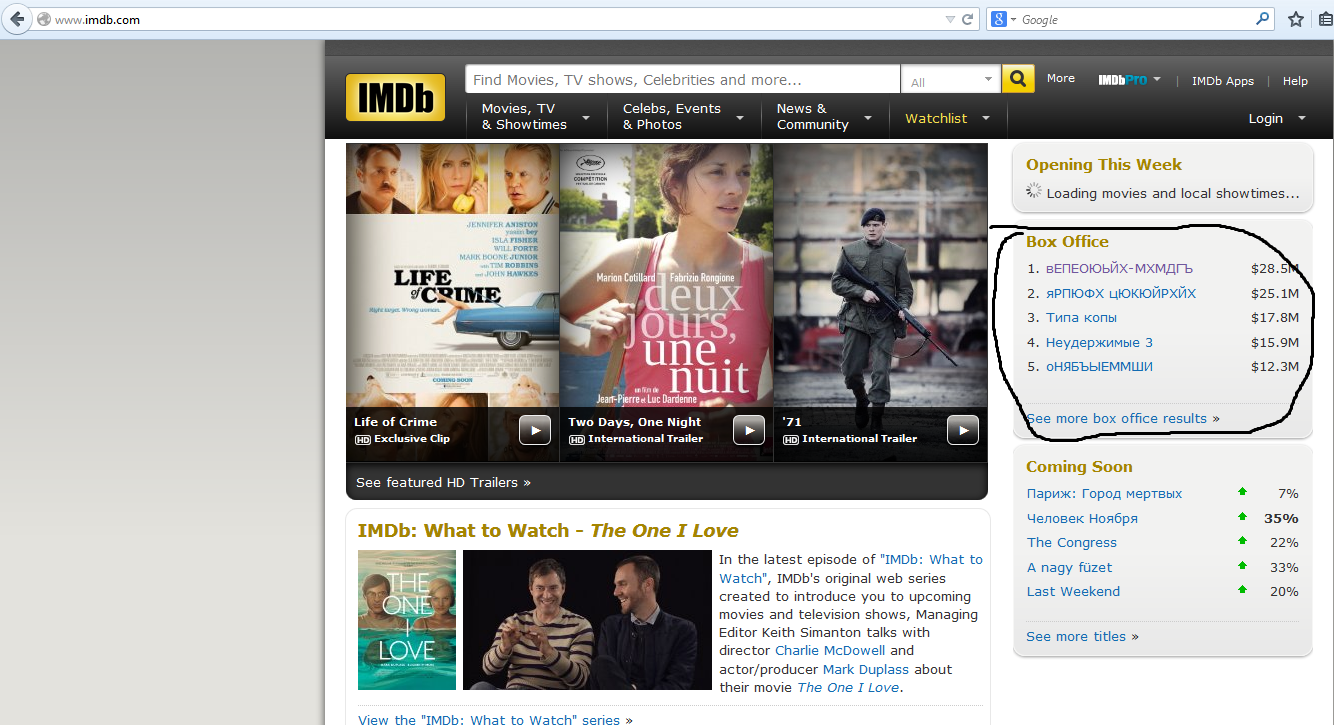Viewport: 1334px width, 725px height.
Task: Open See more box office results
Action: coord(1123,419)
